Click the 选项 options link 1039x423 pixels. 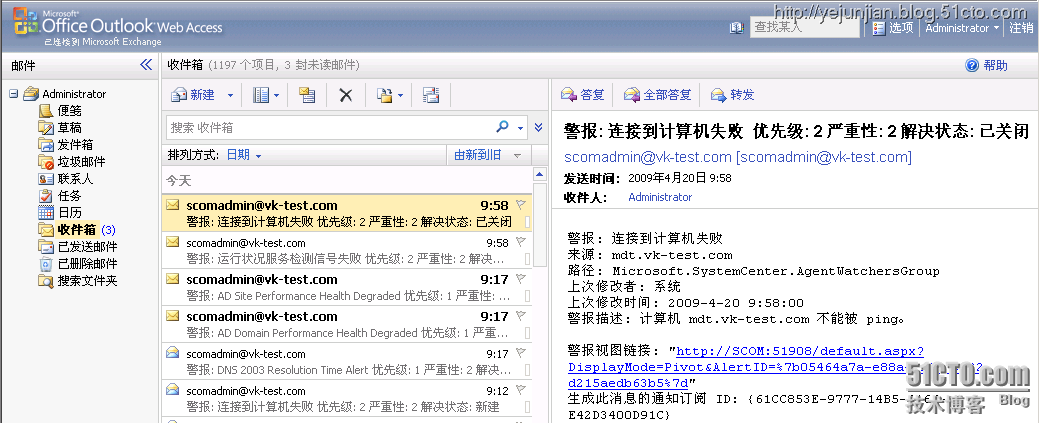[x=901, y=28]
